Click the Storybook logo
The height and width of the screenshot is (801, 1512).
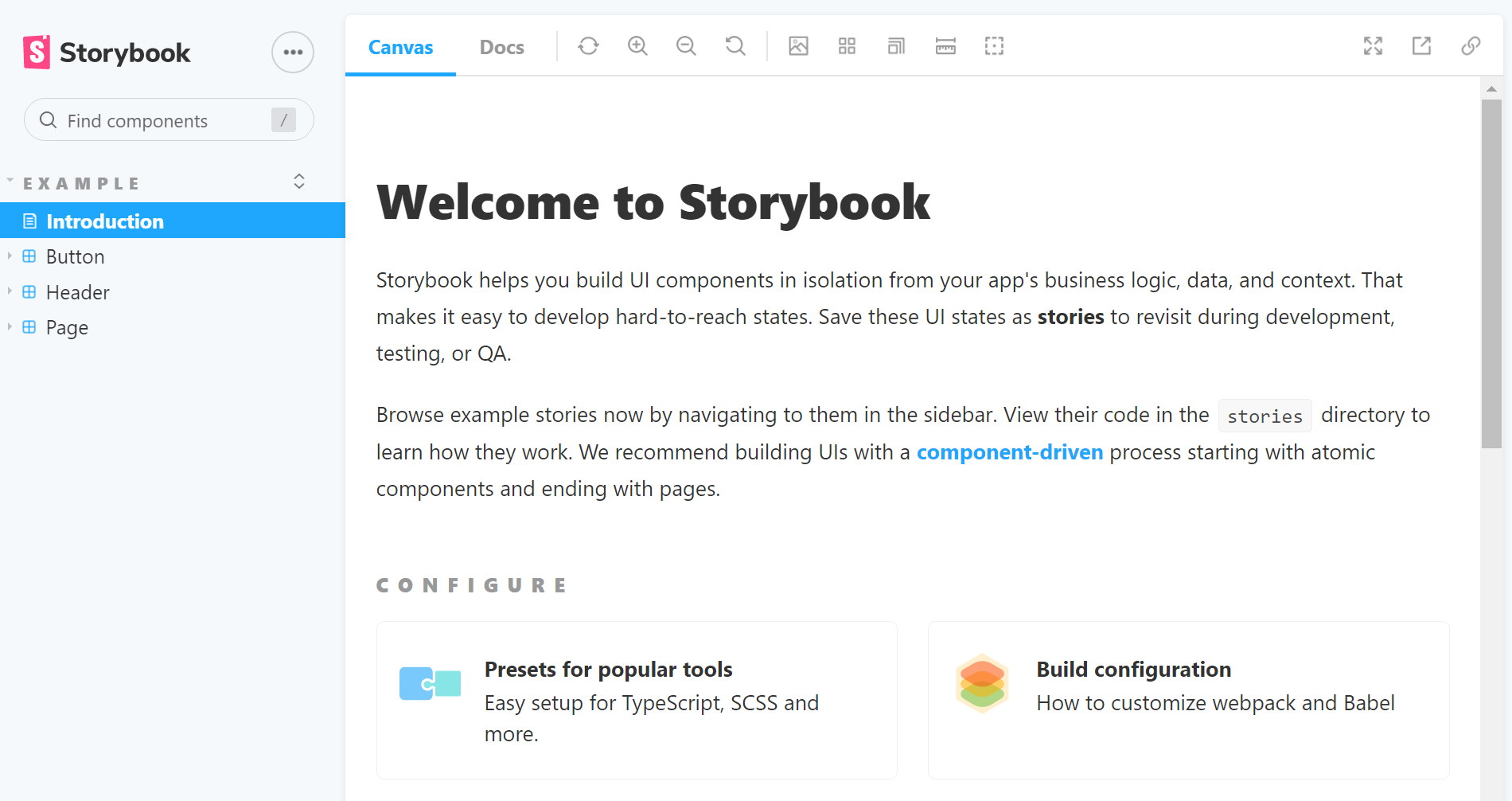[x=107, y=53]
